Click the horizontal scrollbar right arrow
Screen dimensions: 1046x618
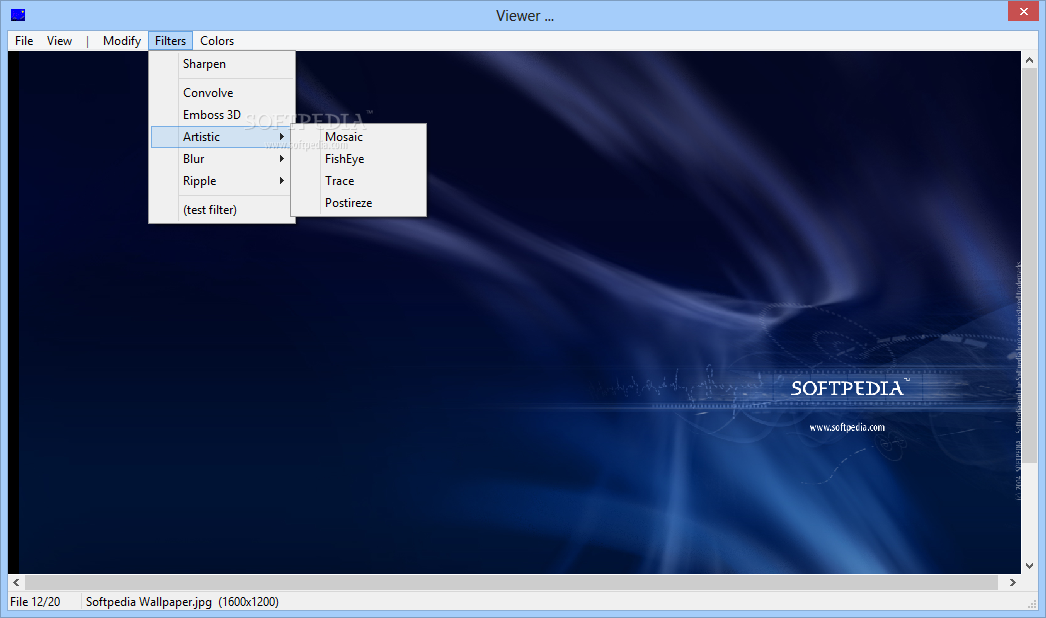click(1013, 583)
